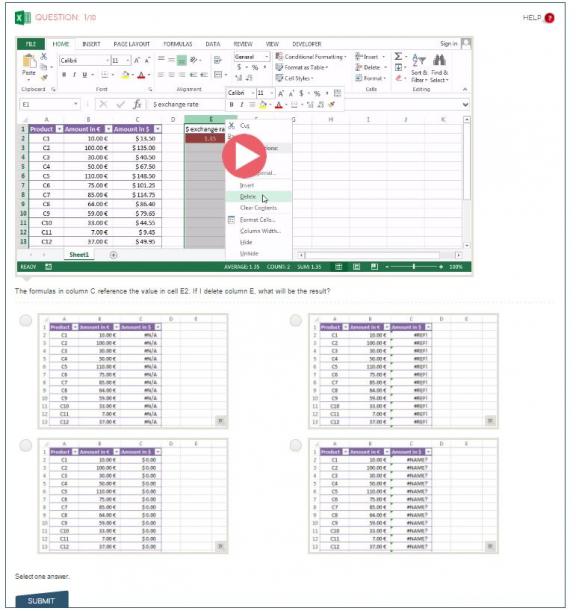Switch to the Formulas ribbon tab
Viewport: 576px width, 611px height.
coord(178,44)
